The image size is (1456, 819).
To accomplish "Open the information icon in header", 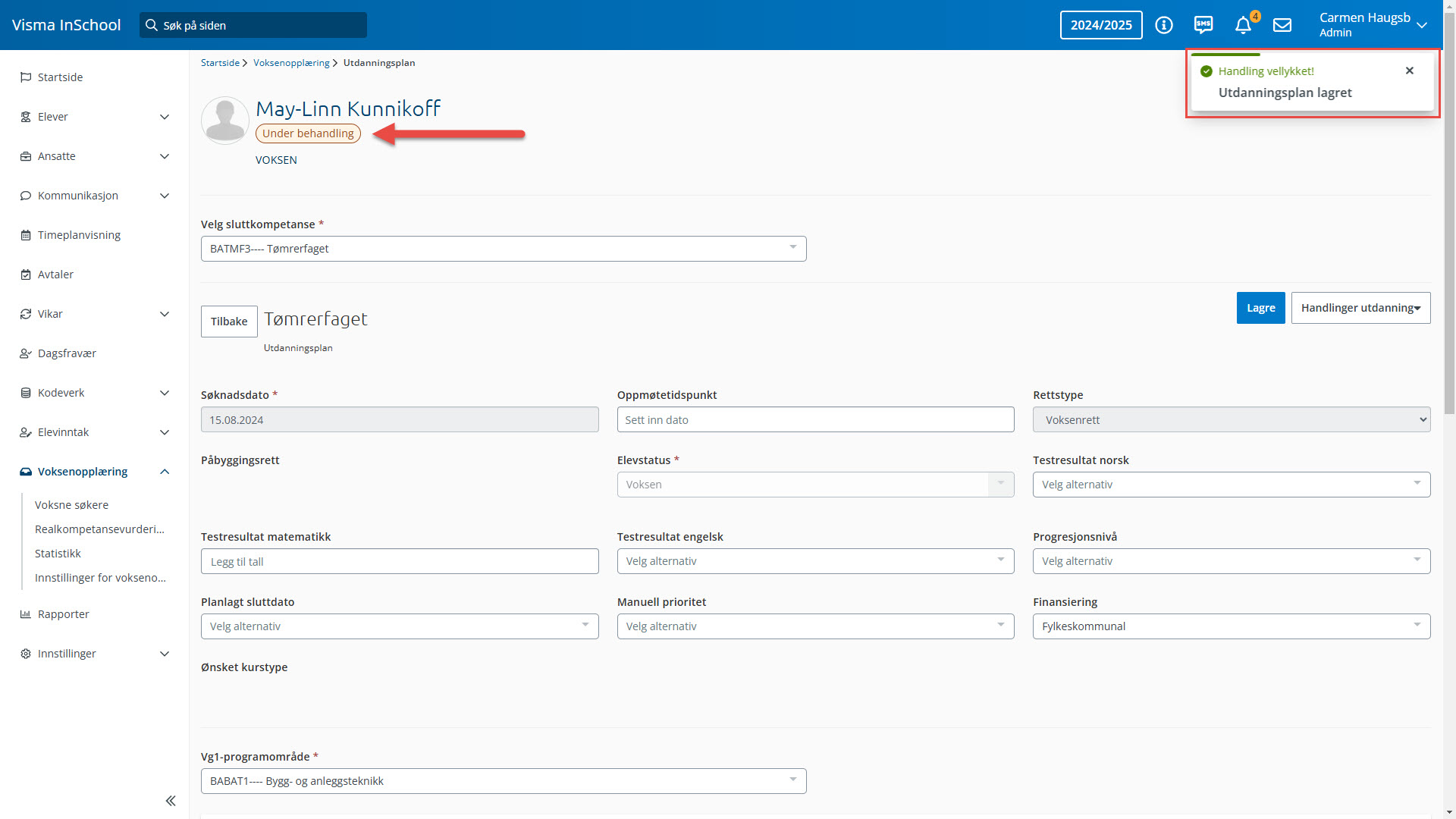I will pos(1163,25).
